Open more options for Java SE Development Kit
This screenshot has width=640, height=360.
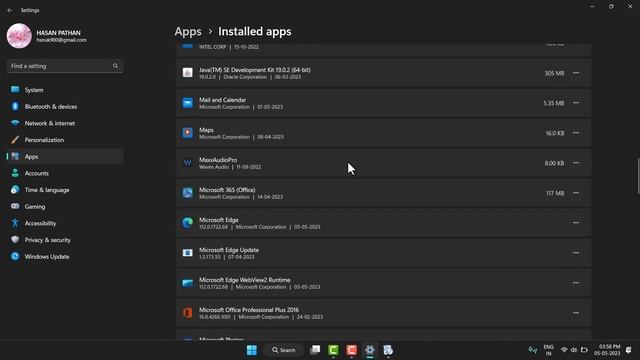576,73
